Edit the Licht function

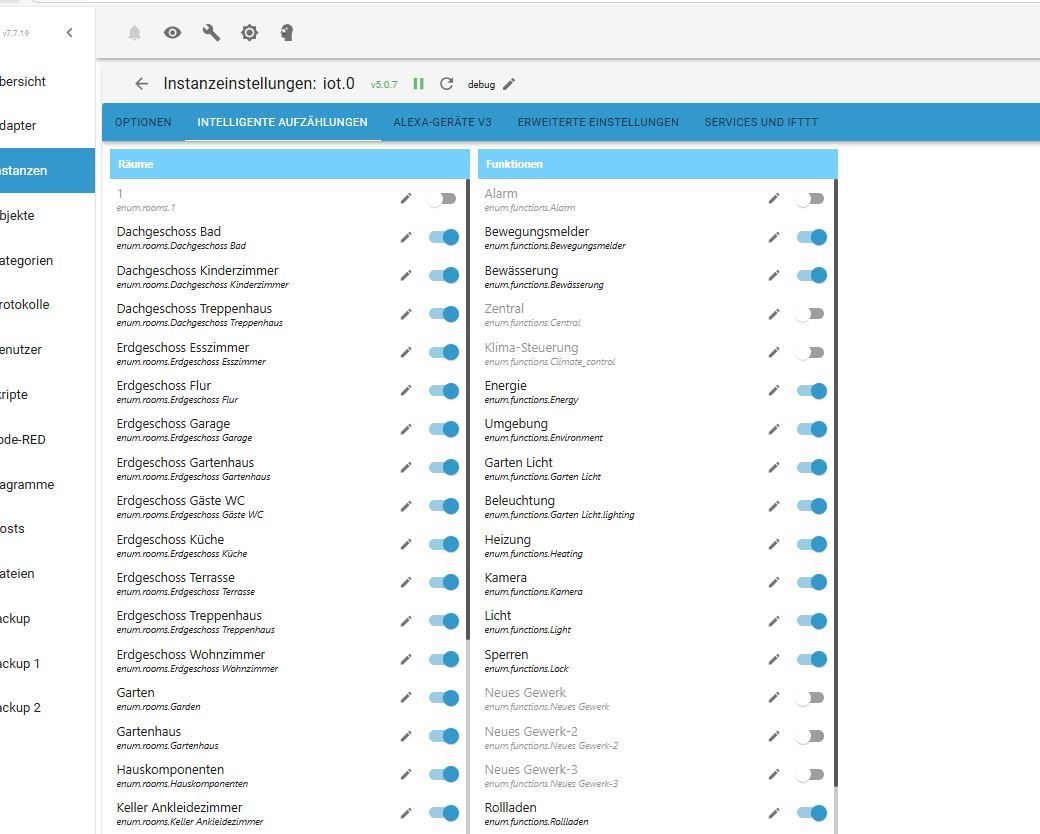(773, 621)
